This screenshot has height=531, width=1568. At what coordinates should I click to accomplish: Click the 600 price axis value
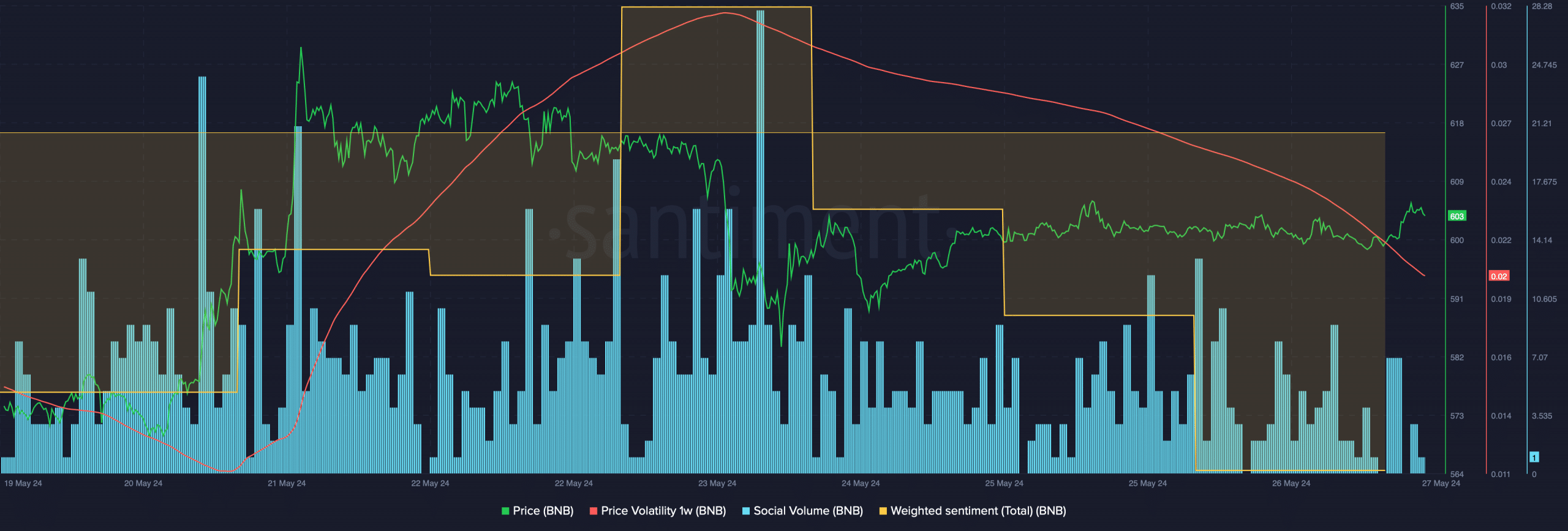(1457, 241)
